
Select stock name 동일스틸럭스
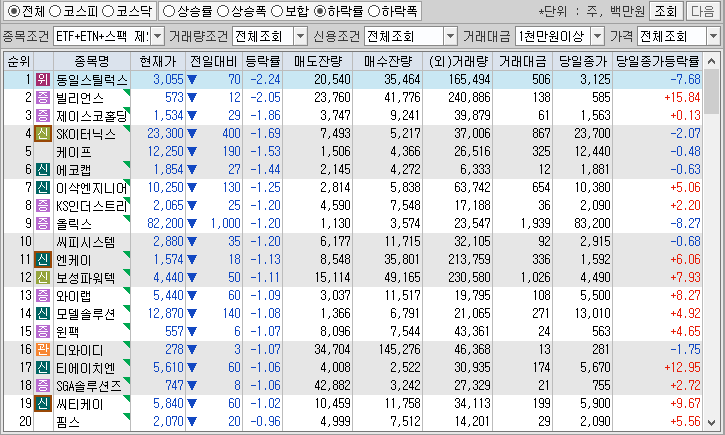[92, 80]
